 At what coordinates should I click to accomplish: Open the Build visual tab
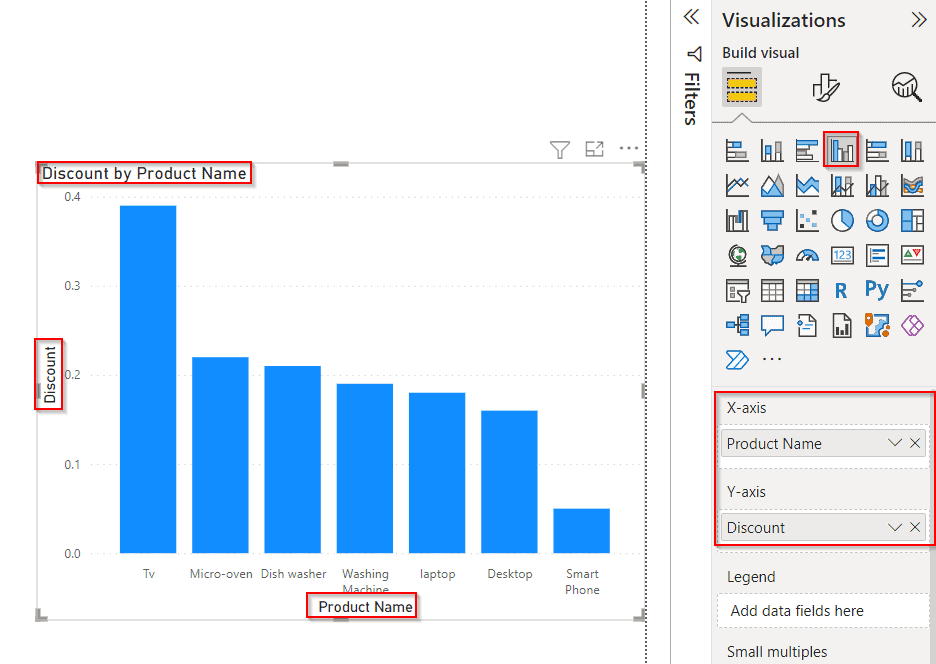pyautogui.click(x=741, y=87)
